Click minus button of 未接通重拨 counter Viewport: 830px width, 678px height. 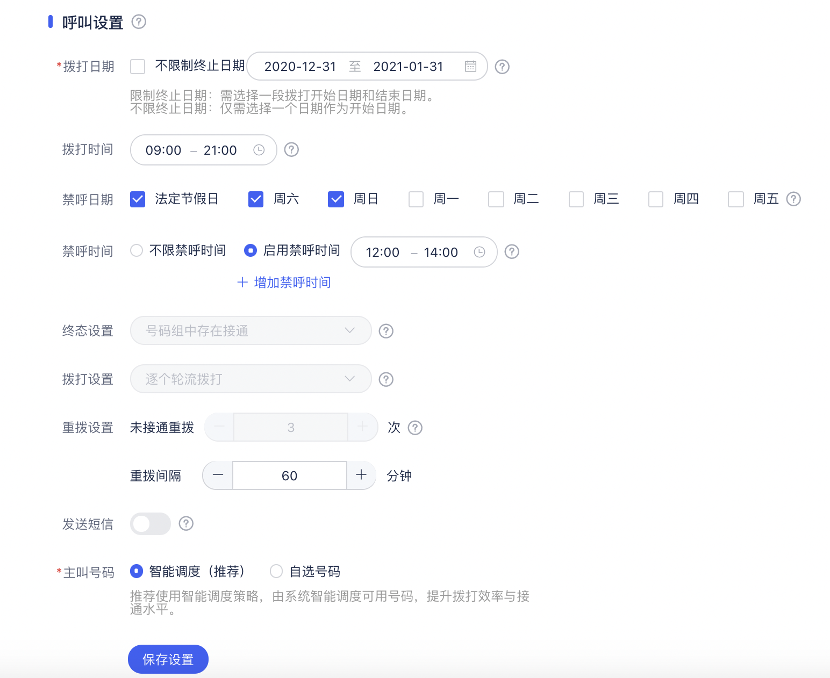[219, 427]
